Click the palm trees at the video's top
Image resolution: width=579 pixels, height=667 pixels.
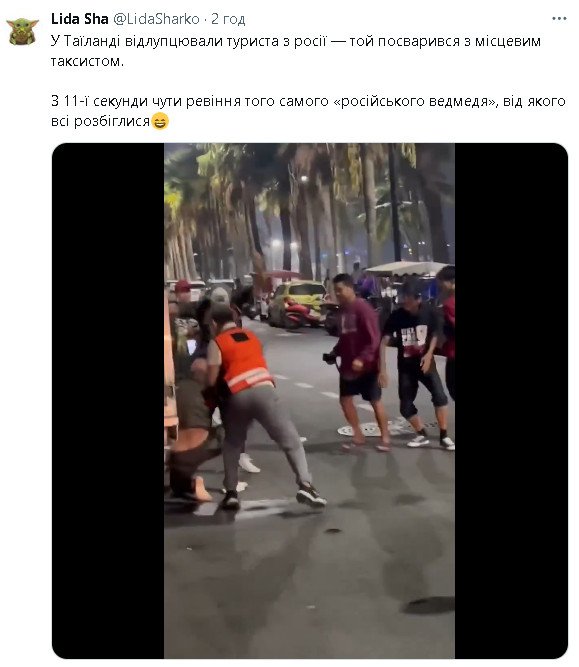[x=309, y=204]
